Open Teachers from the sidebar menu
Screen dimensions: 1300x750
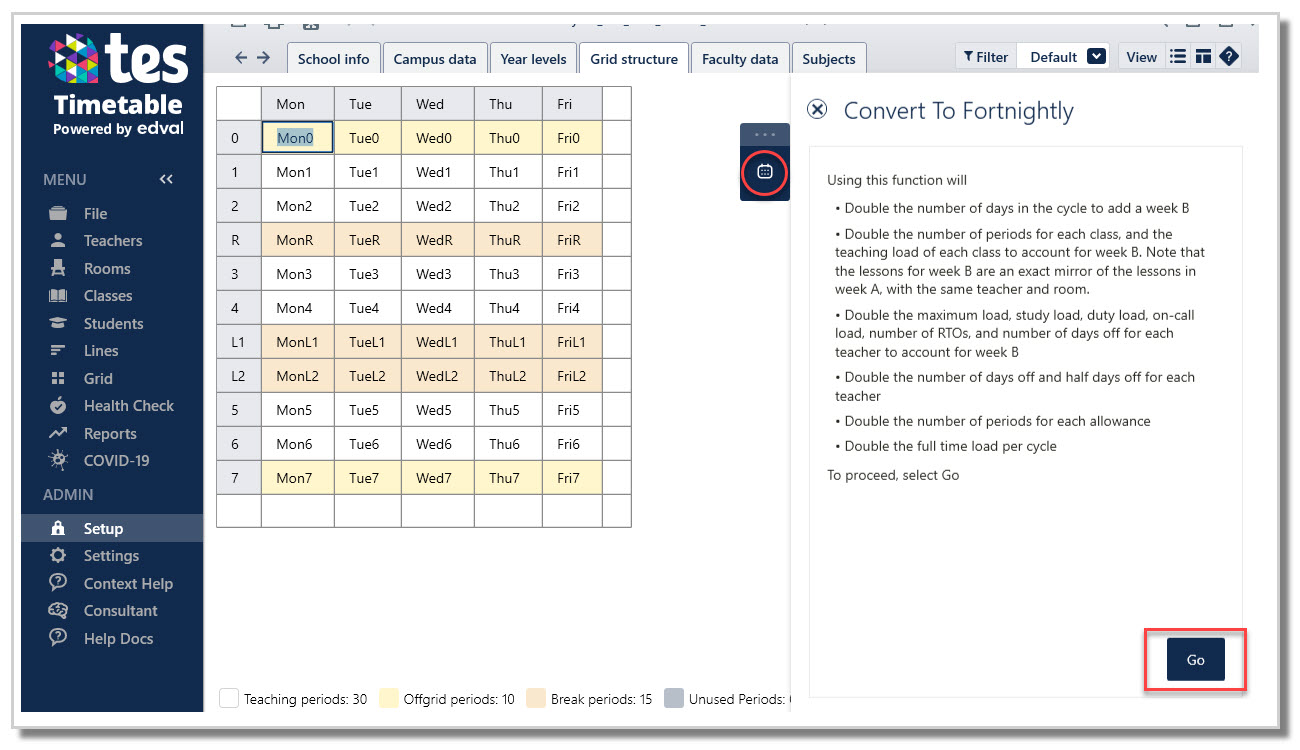click(113, 241)
